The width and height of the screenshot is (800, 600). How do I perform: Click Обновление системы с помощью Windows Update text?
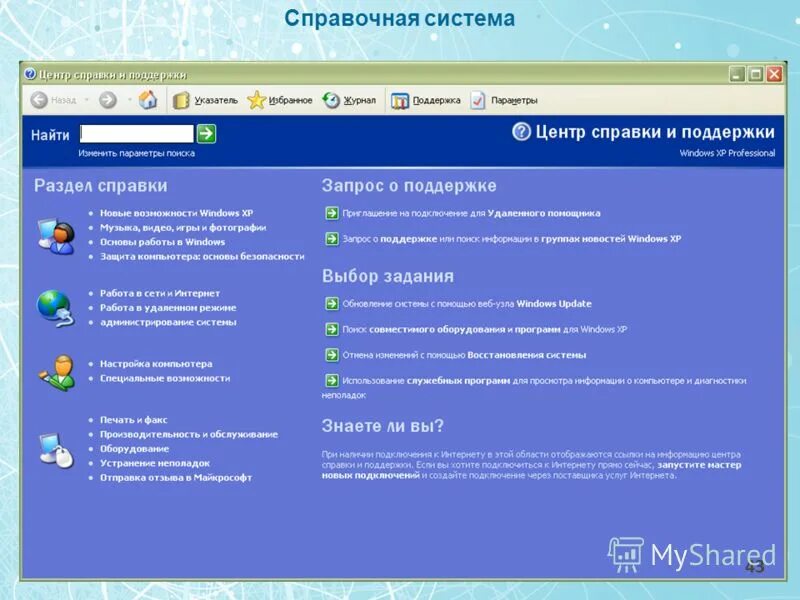click(x=467, y=304)
